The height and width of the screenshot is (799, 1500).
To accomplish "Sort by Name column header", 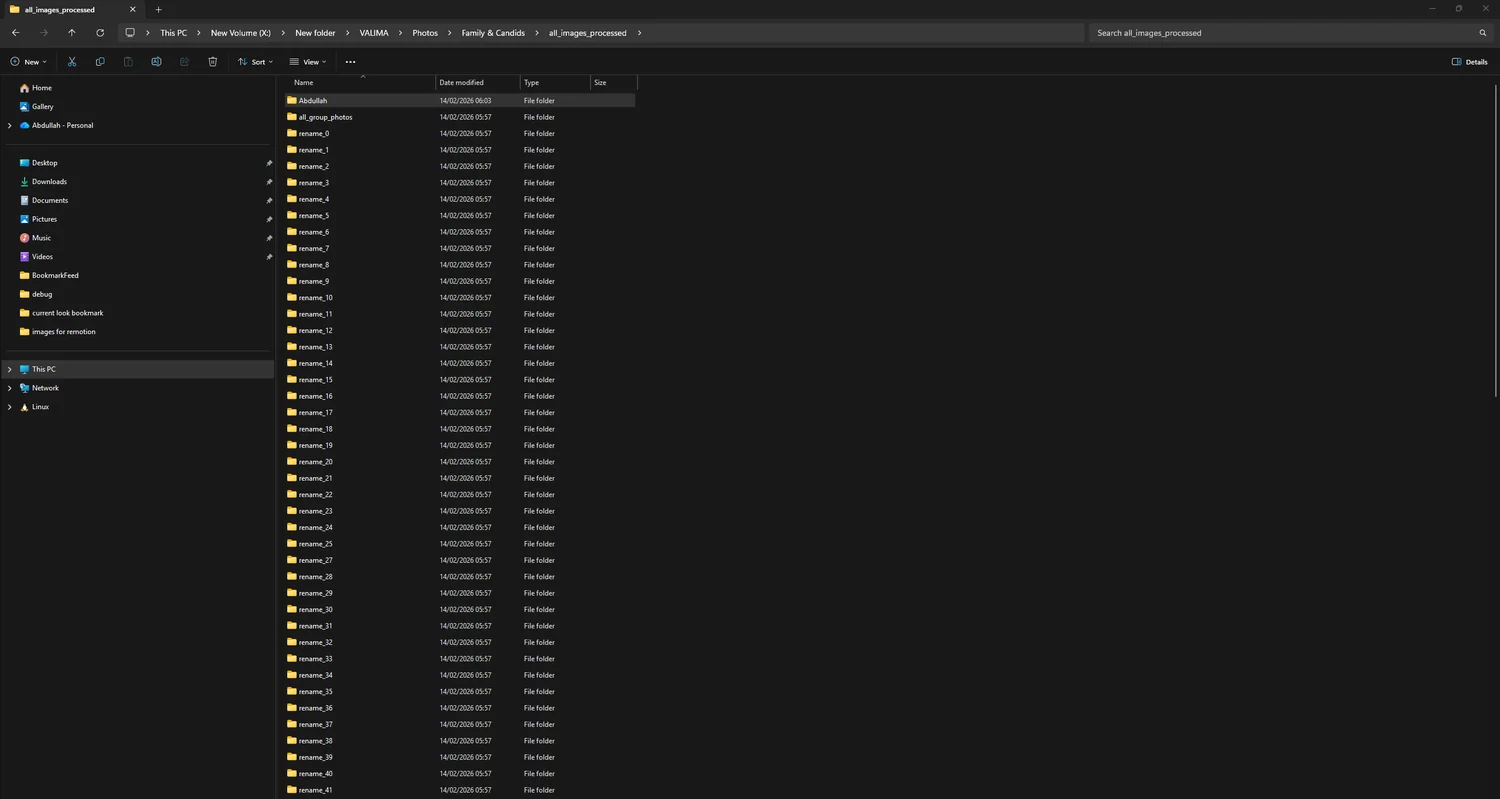I will pyautogui.click(x=361, y=83).
